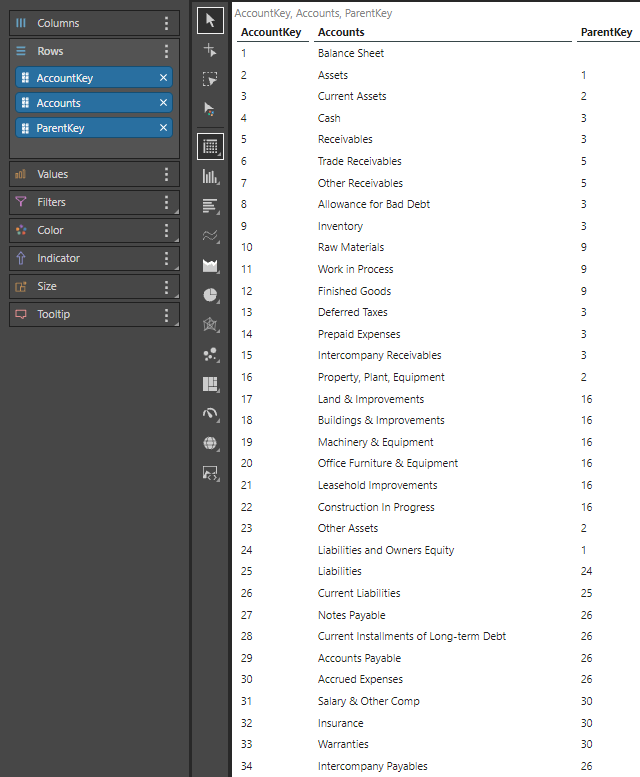Choose the add-selection cursor tool
Screen dimensions: 640x777
click(210, 50)
